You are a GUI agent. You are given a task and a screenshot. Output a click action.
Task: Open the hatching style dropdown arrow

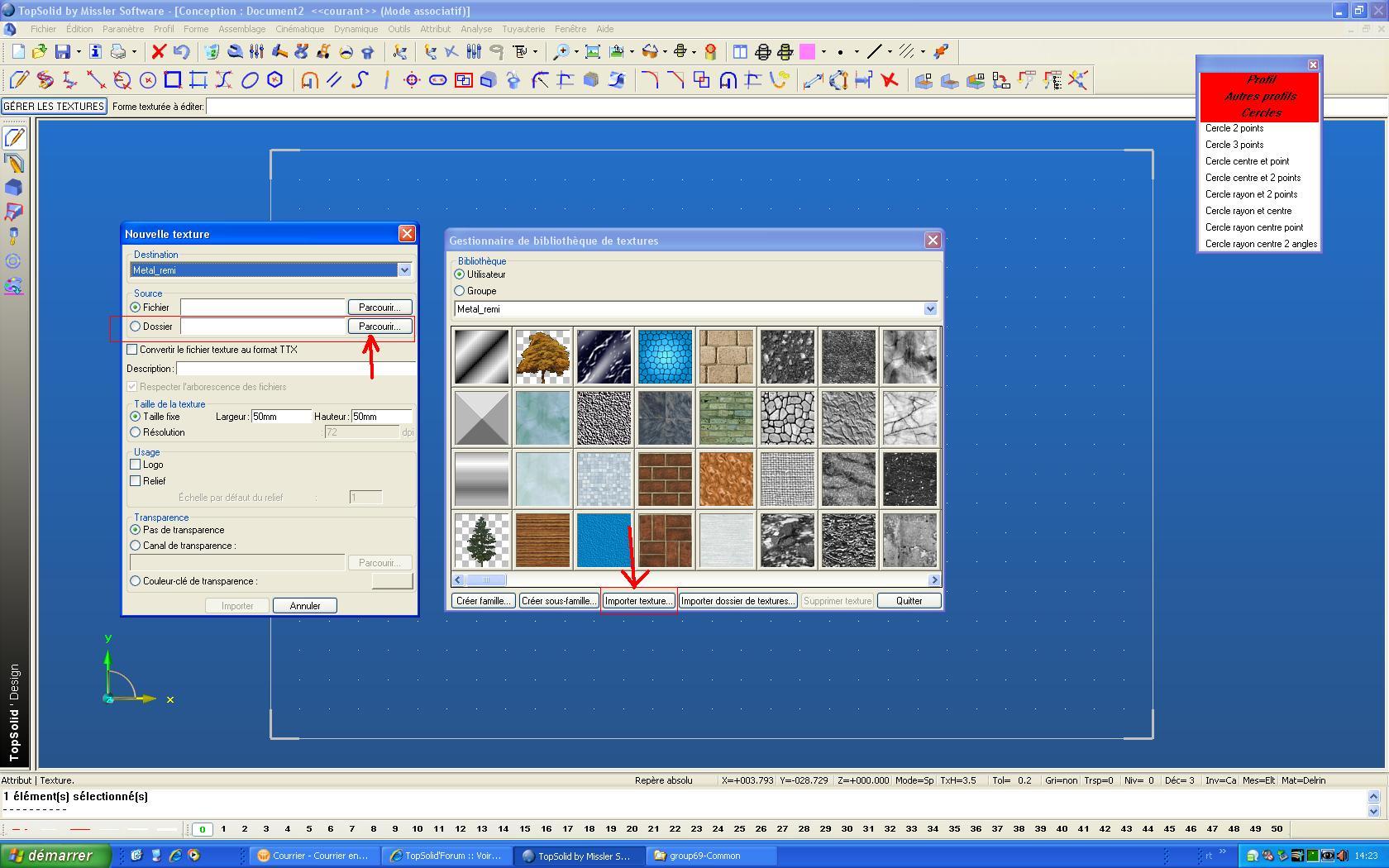tap(923, 52)
